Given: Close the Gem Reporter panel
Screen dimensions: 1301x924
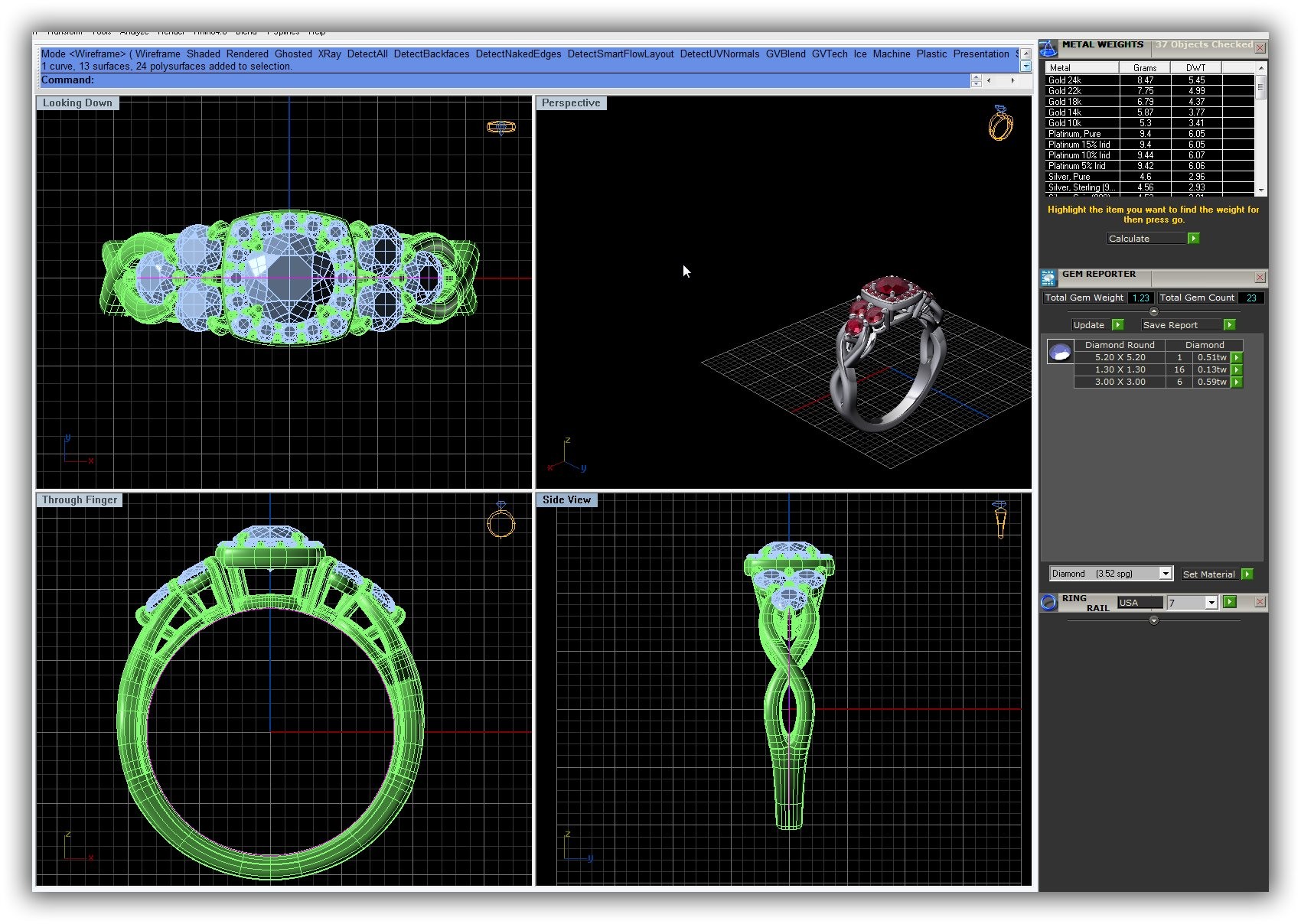Looking at the screenshot, I should [x=1260, y=278].
